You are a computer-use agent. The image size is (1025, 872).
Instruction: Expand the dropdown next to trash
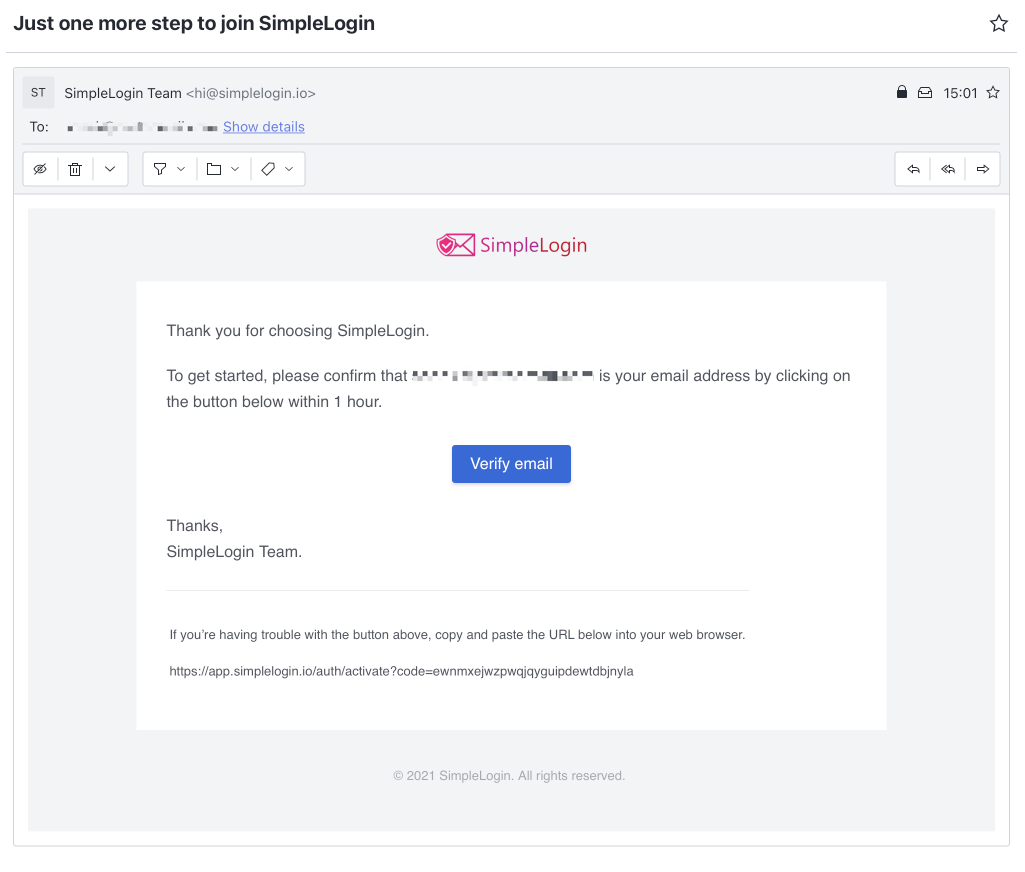[110, 169]
